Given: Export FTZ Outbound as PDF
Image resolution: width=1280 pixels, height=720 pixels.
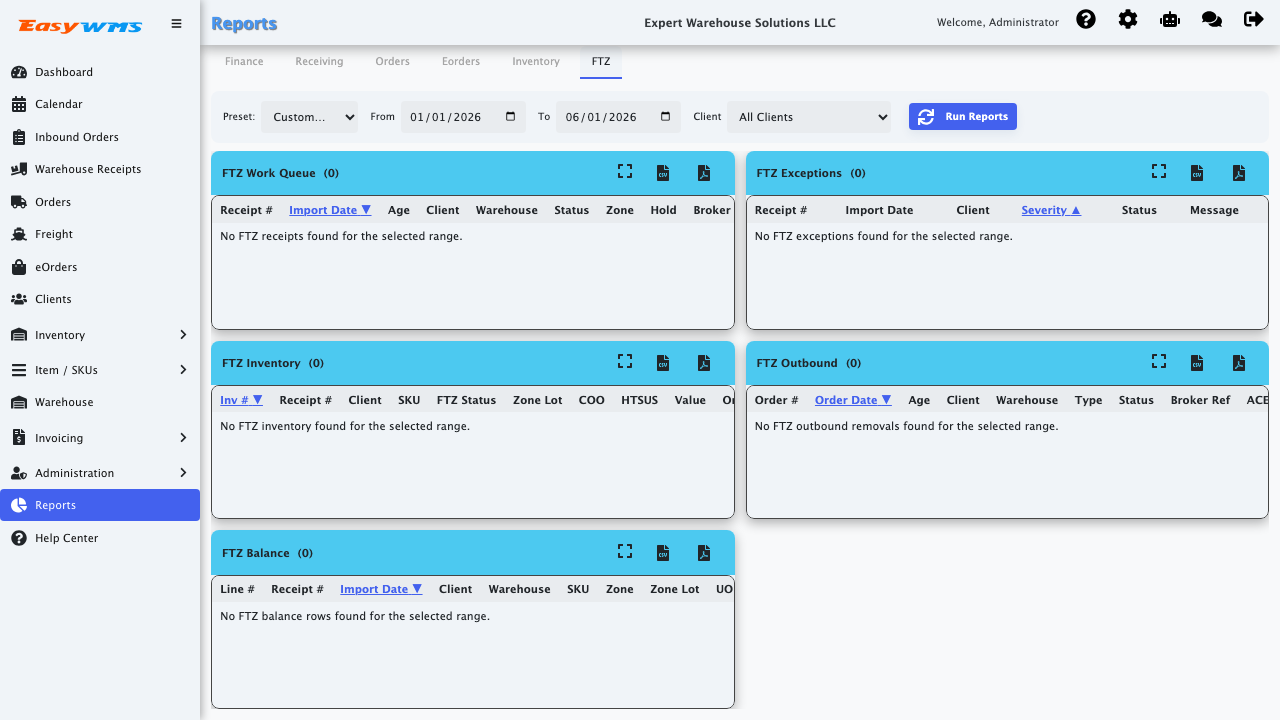Looking at the screenshot, I should click(1239, 363).
